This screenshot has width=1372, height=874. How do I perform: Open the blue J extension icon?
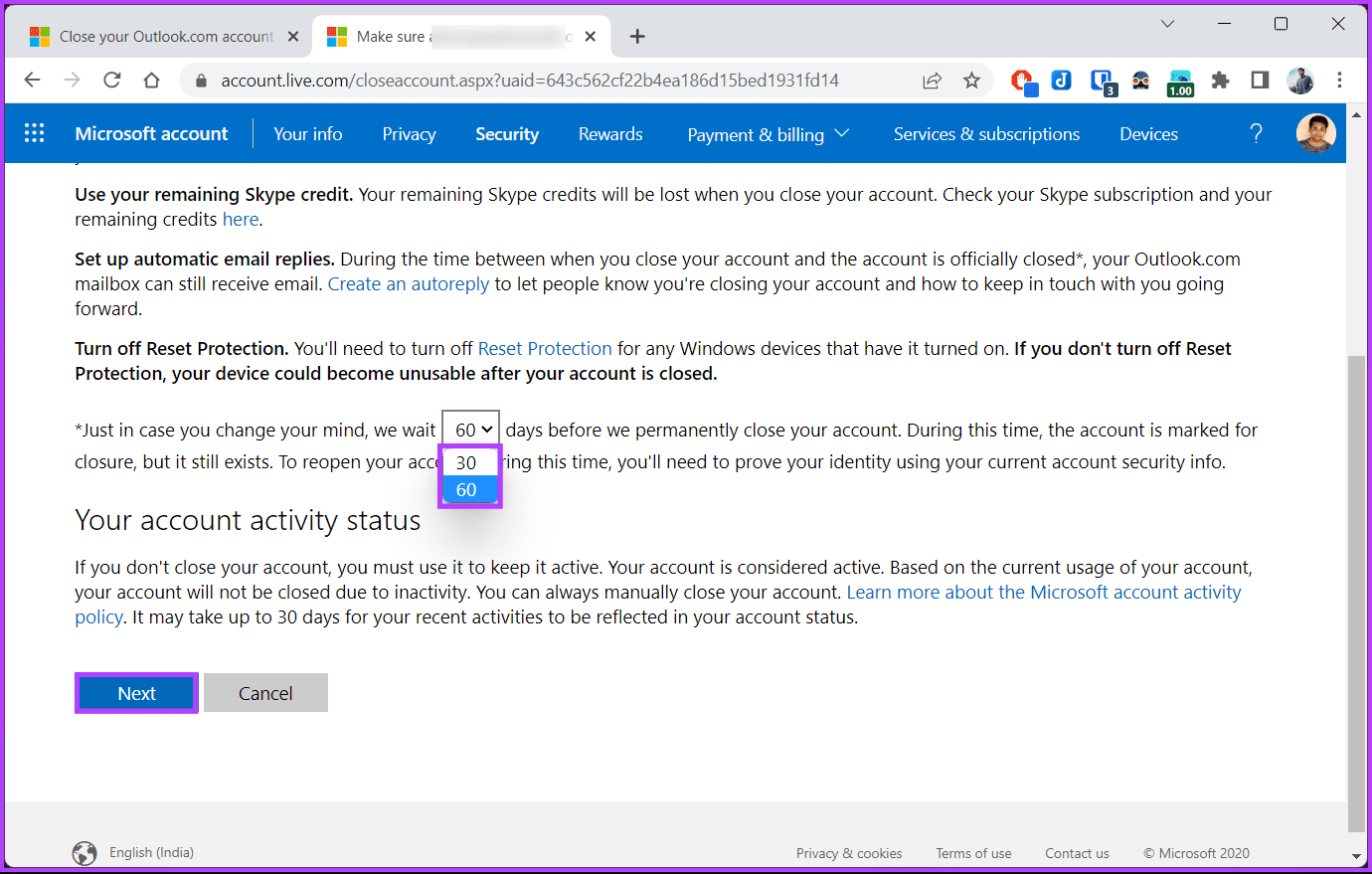coord(1062,81)
